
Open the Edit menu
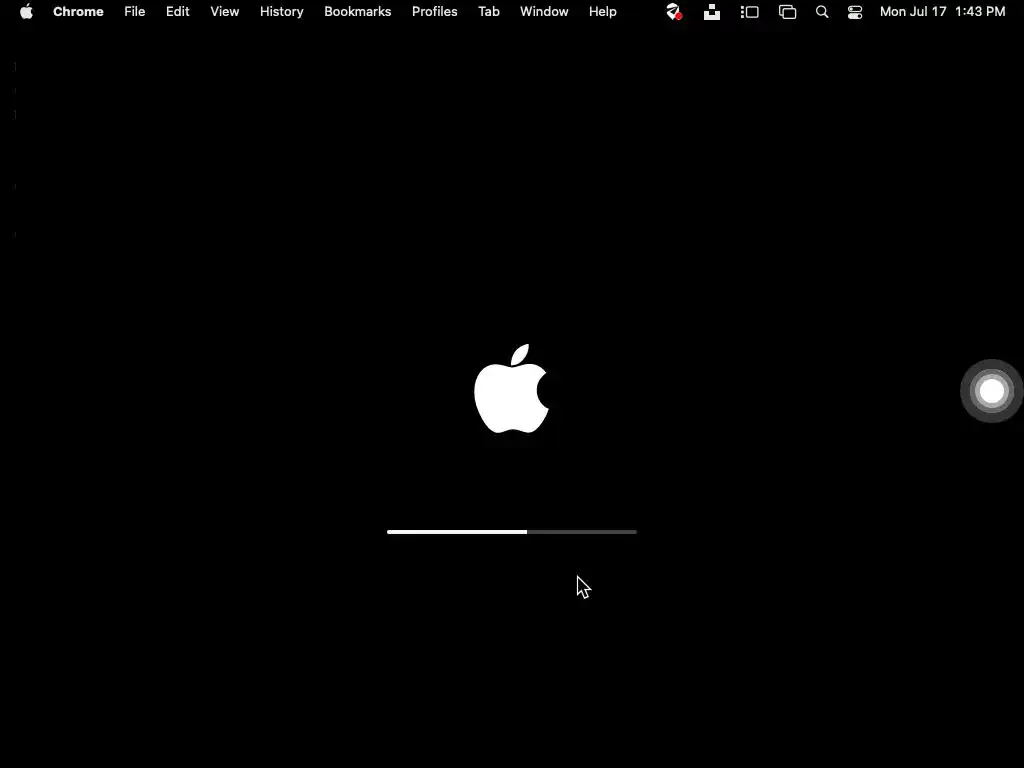pos(178,12)
